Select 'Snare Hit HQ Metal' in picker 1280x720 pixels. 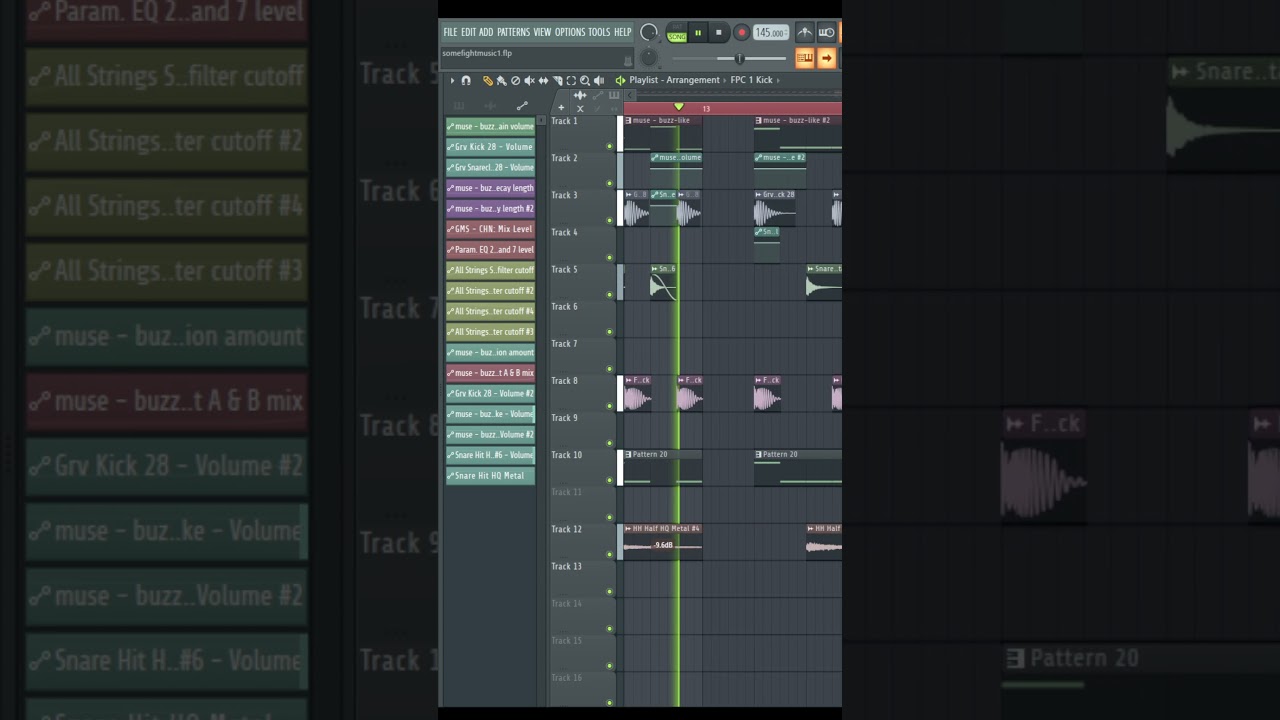[490, 476]
